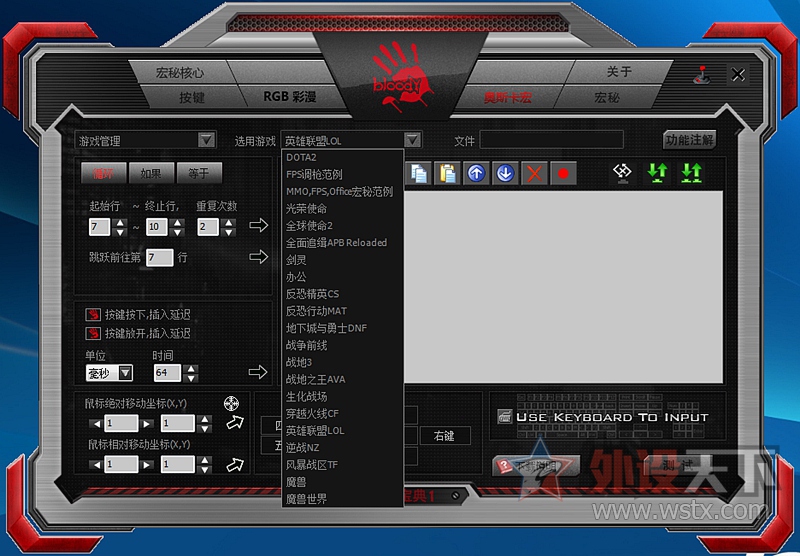Click the 起始行 field showing 7
This screenshot has width=800, height=556.
coord(99,226)
